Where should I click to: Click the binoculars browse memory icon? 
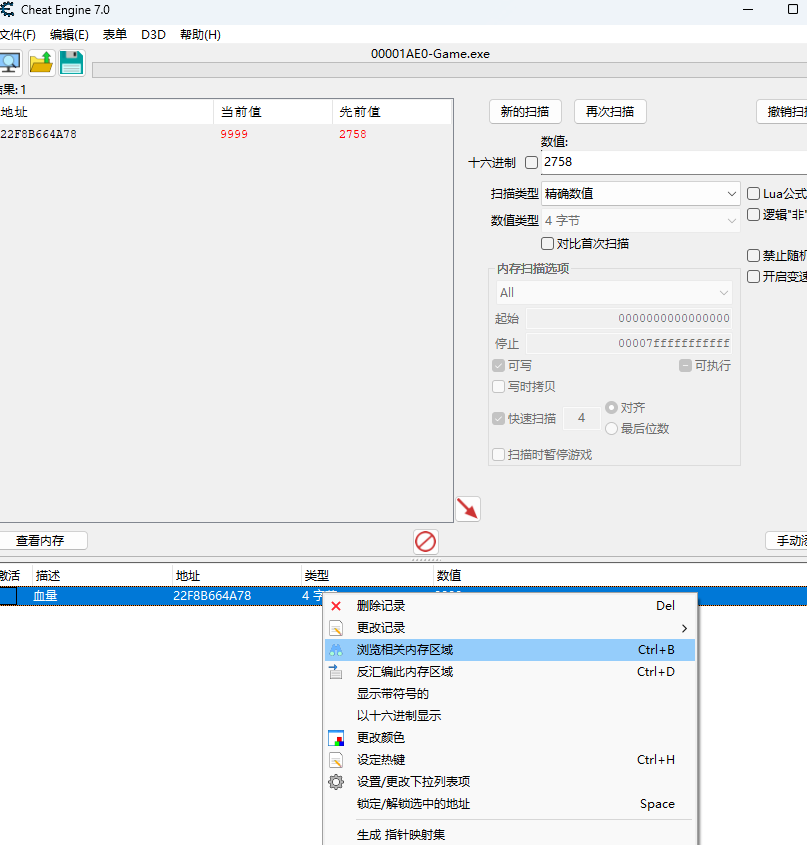336,650
